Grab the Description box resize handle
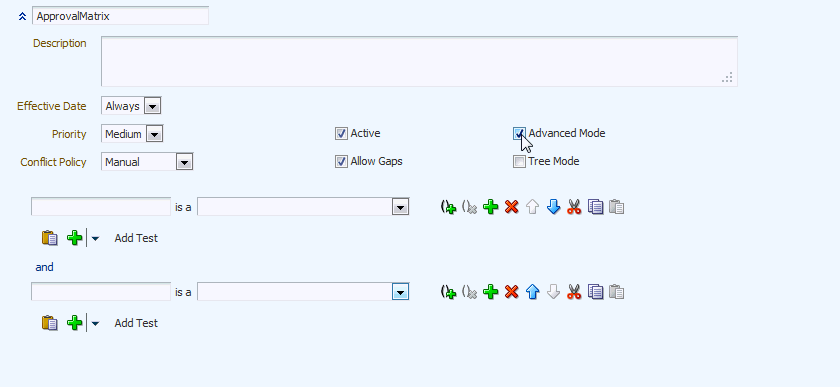840x387 pixels. [728, 78]
